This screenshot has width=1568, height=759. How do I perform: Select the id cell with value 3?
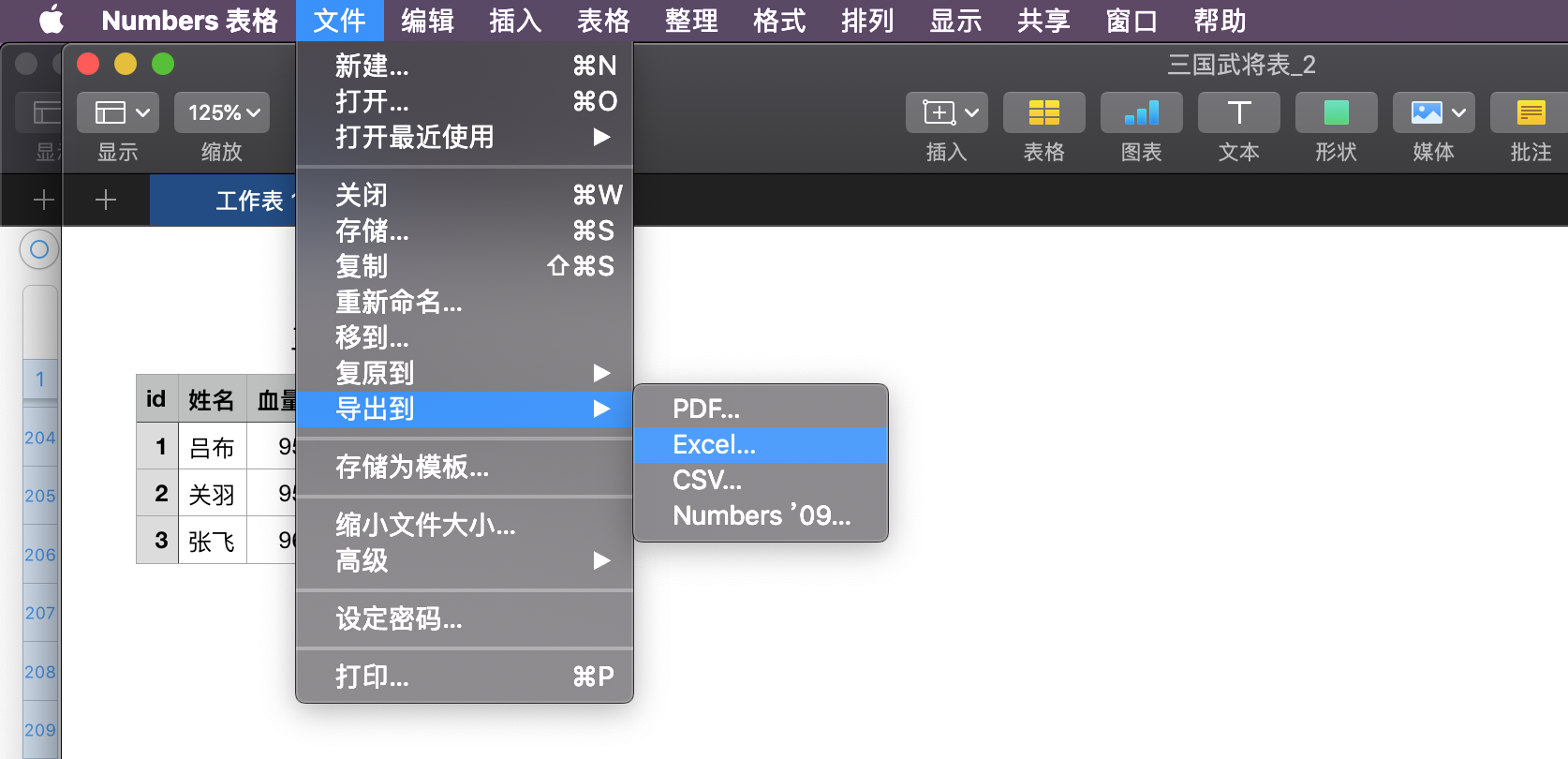(x=157, y=541)
